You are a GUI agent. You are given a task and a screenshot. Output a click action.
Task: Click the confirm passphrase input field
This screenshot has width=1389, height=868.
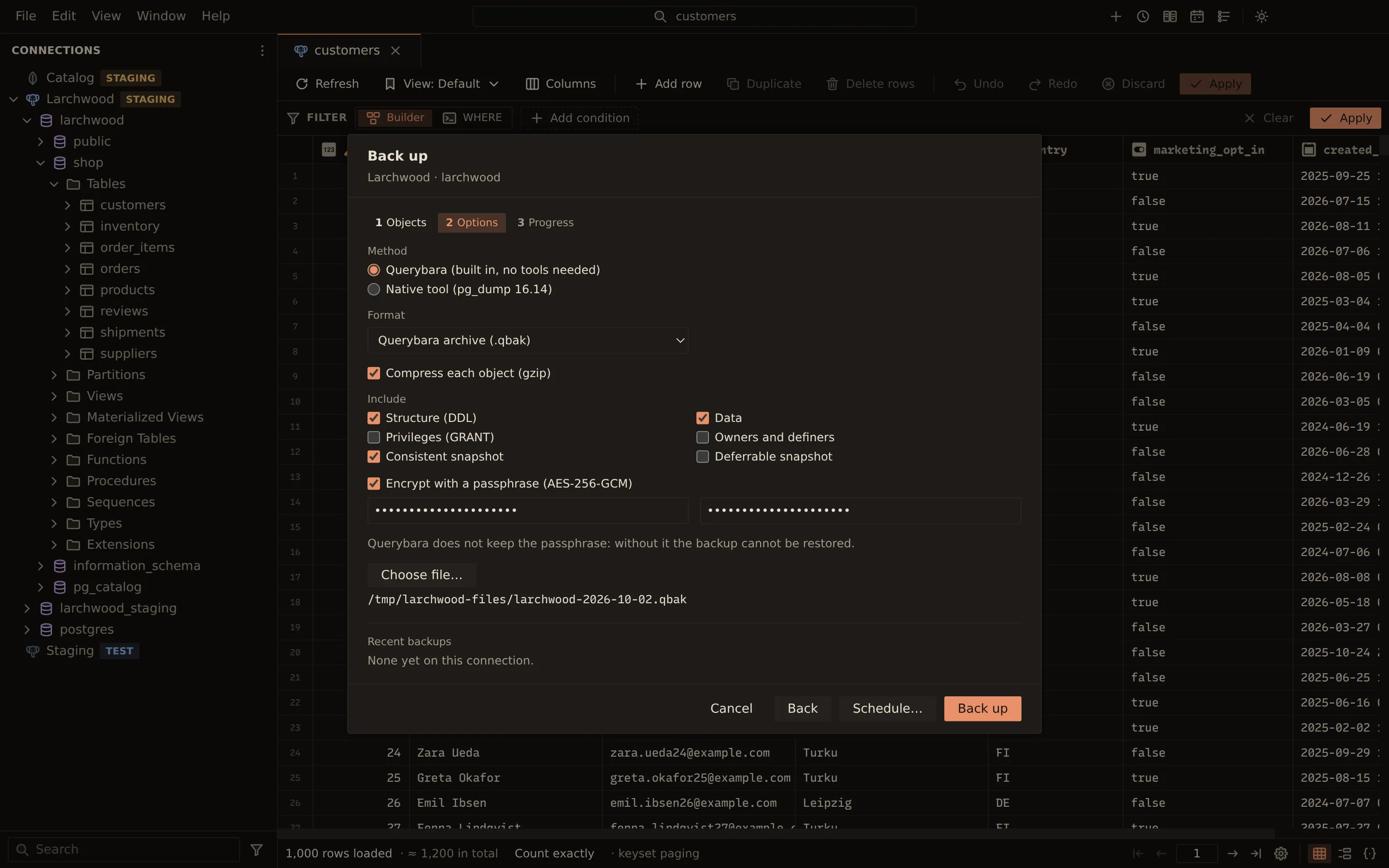(860, 510)
